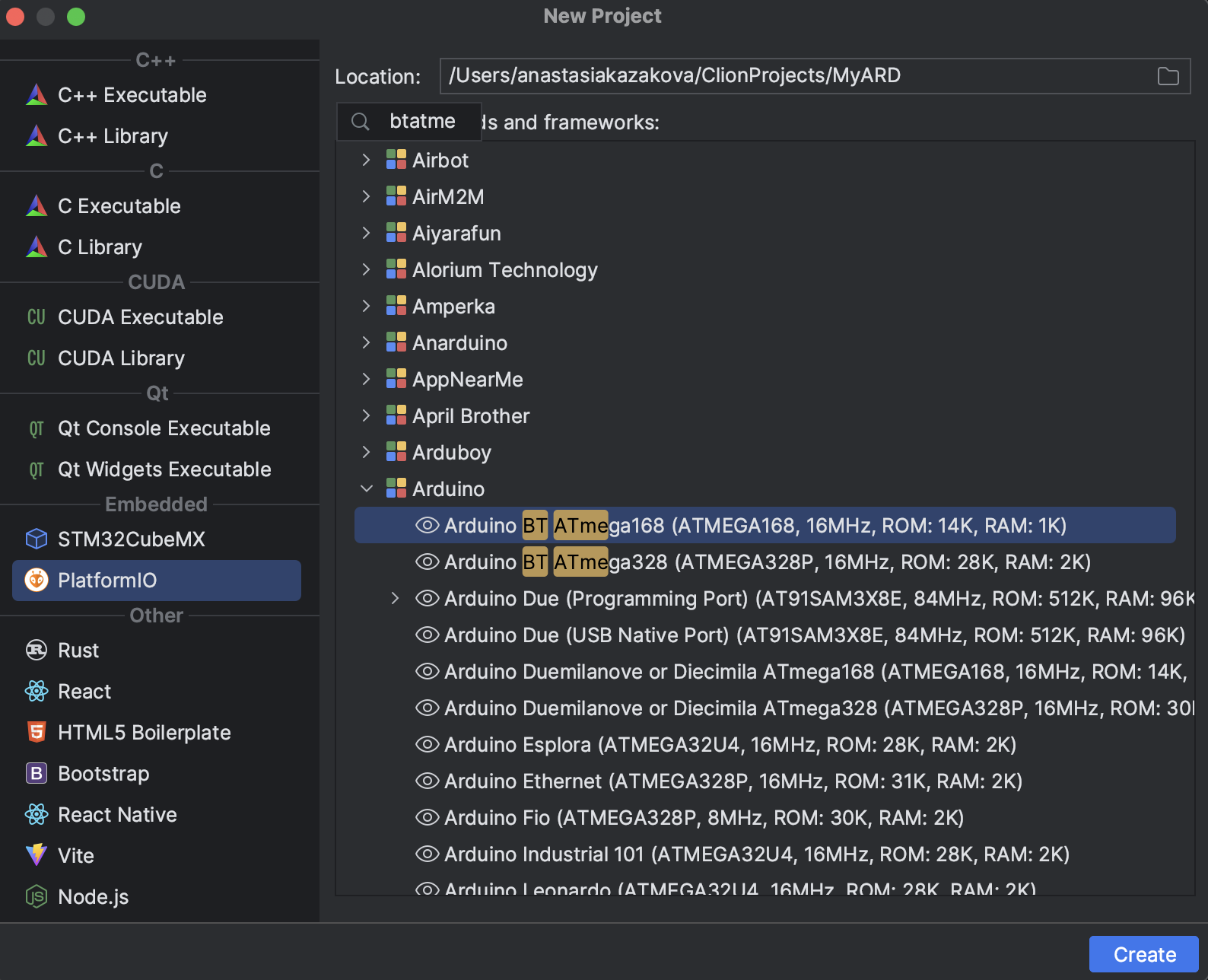Click the Node.js hexagon icon

coord(37,897)
